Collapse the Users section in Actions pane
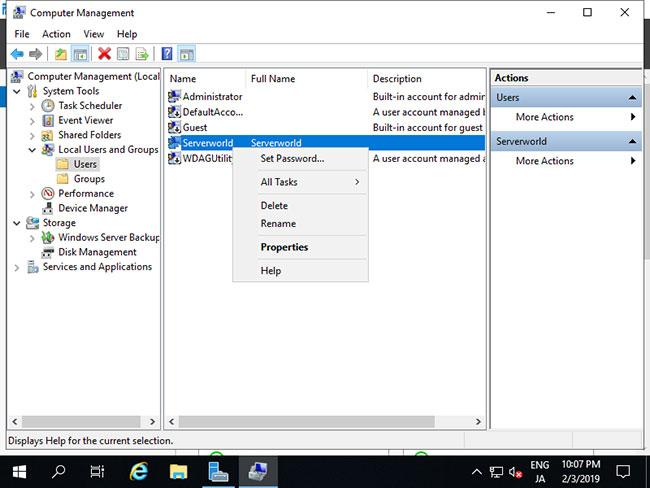The width and height of the screenshot is (650, 488). [x=632, y=98]
